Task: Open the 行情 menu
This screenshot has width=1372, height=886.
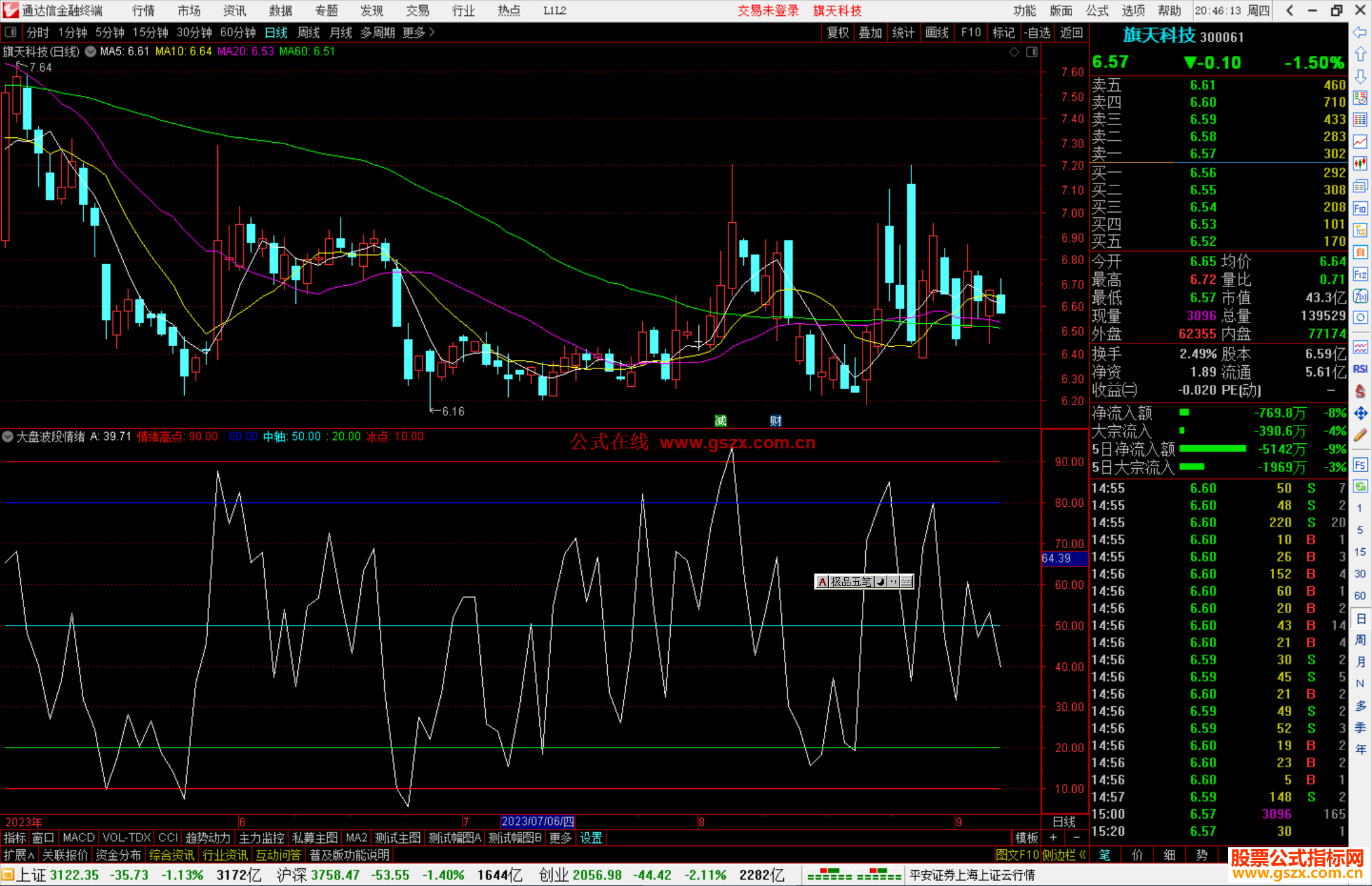Action: [144, 10]
